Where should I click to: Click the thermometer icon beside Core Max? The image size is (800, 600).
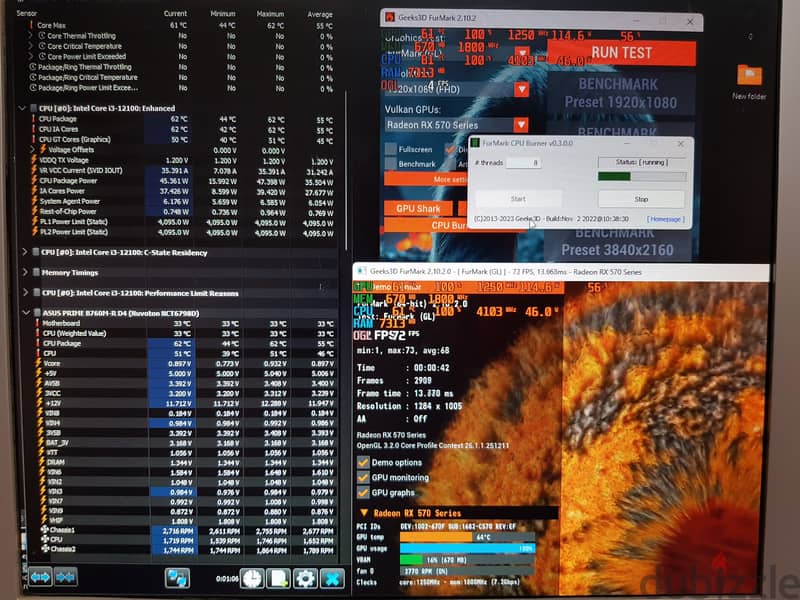click(x=31, y=25)
